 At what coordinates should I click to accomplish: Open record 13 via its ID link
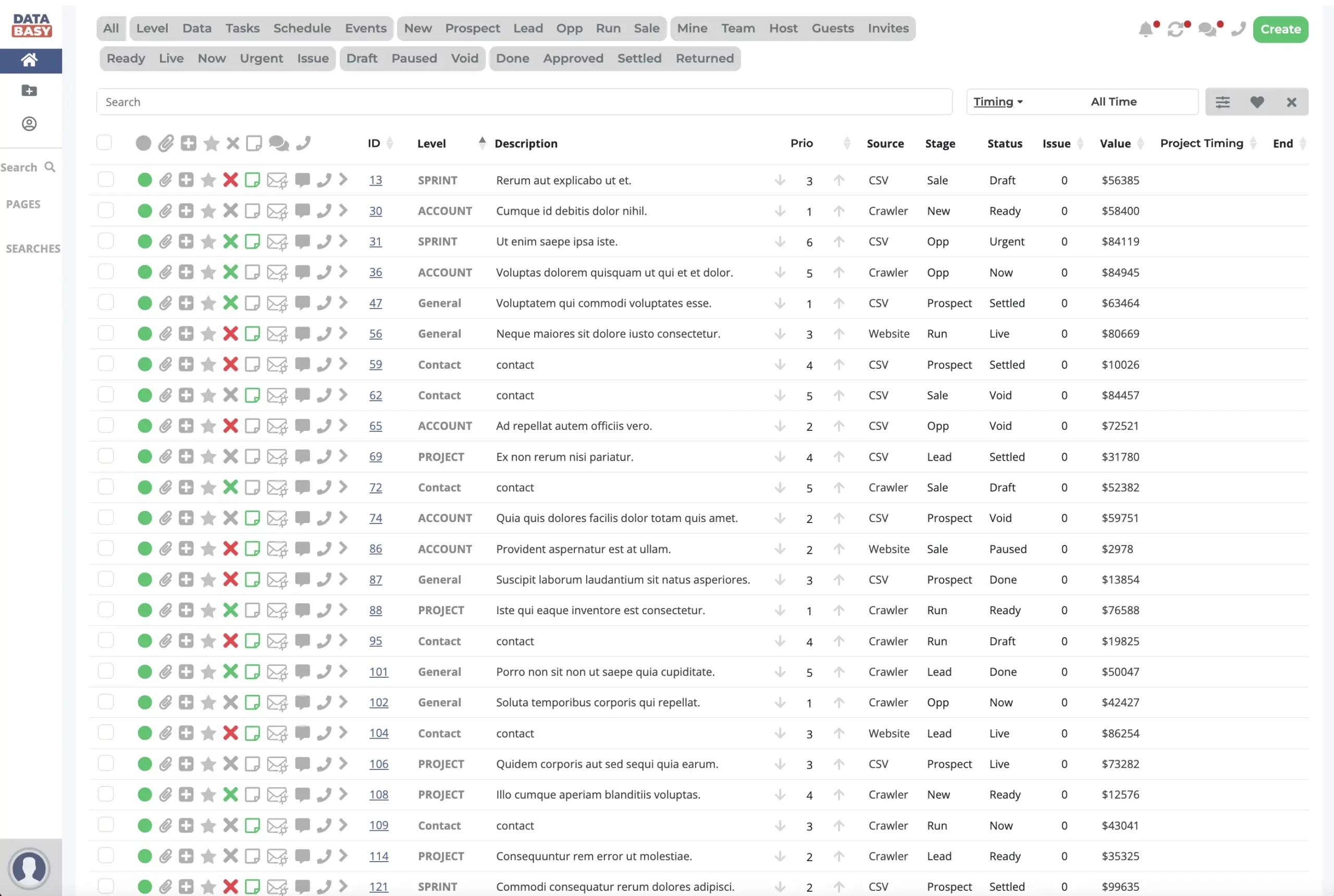(x=376, y=179)
